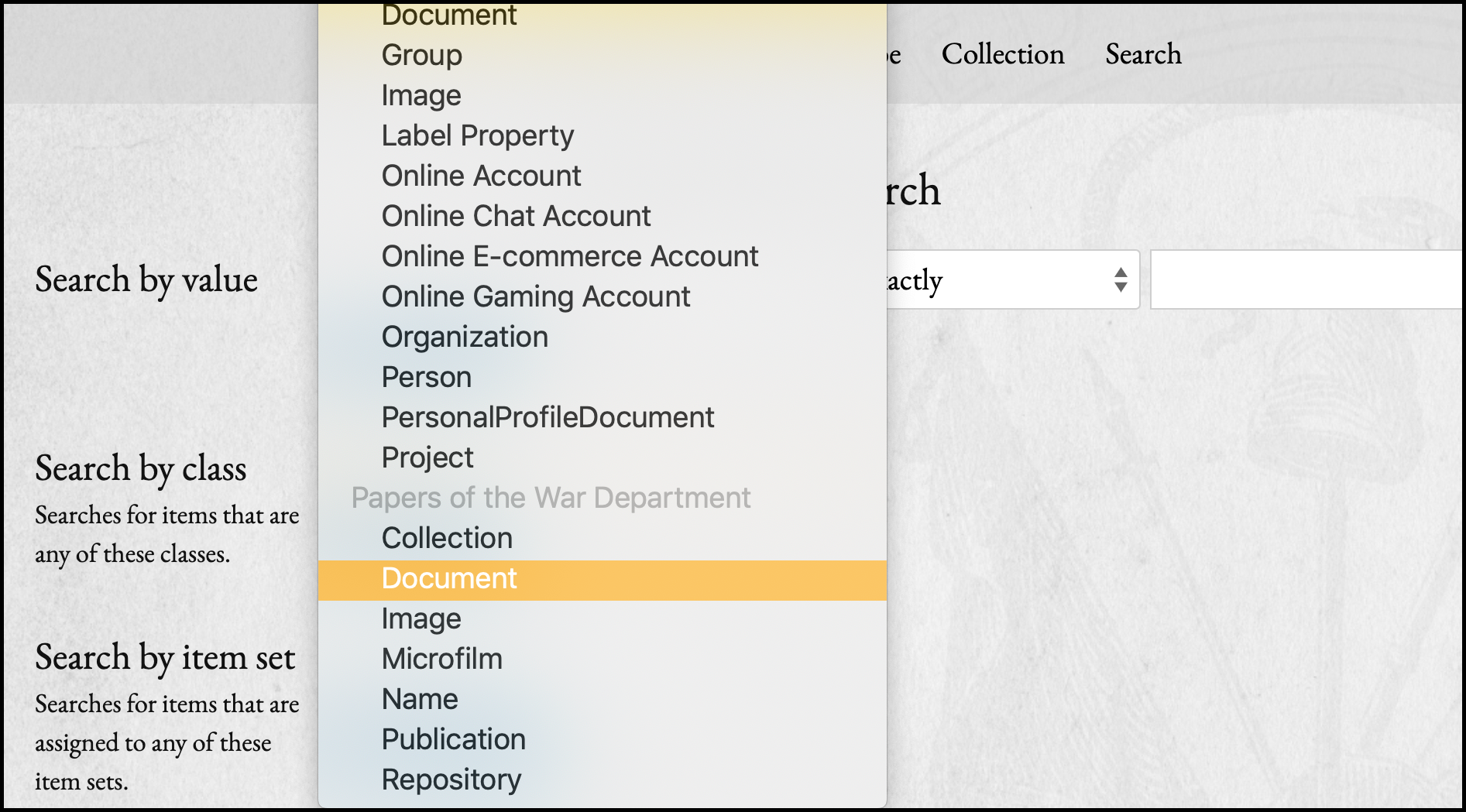
Task: Select Repository at the bottom of the list
Action: [x=451, y=779]
